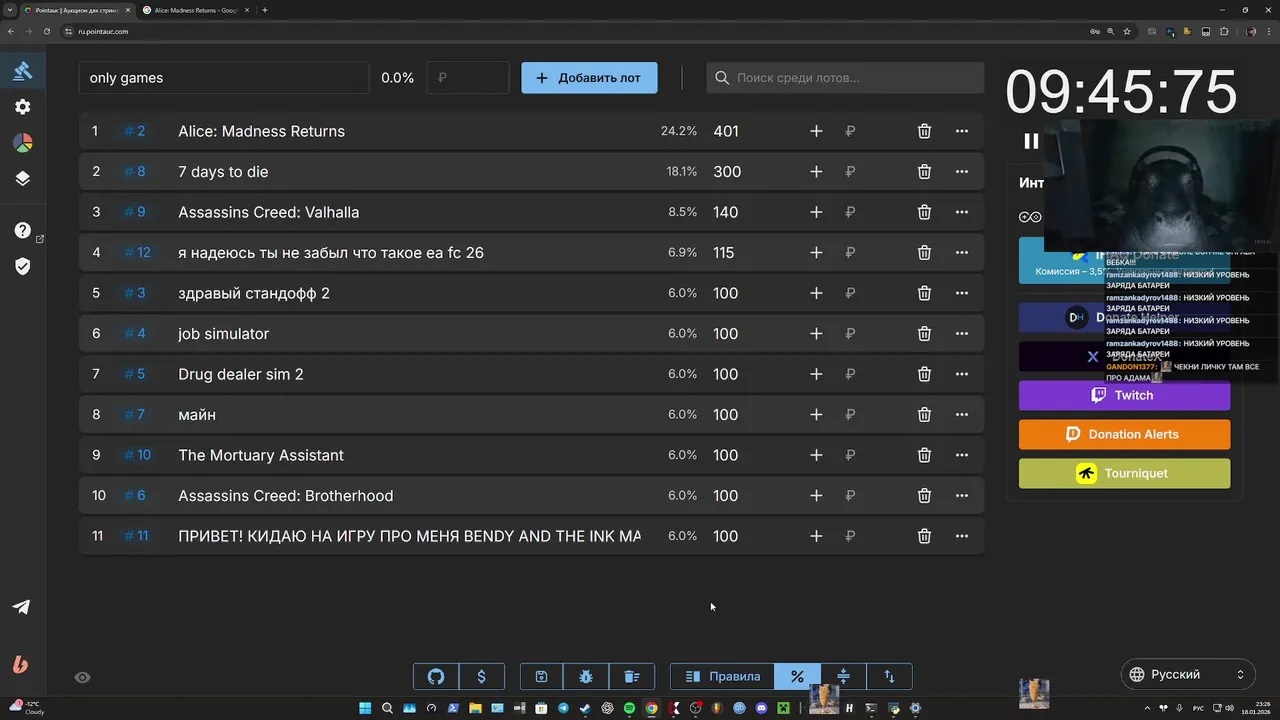Image resolution: width=1280 pixels, height=720 pixels.
Task: Click the Tourniquet integration button
Action: [1124, 473]
